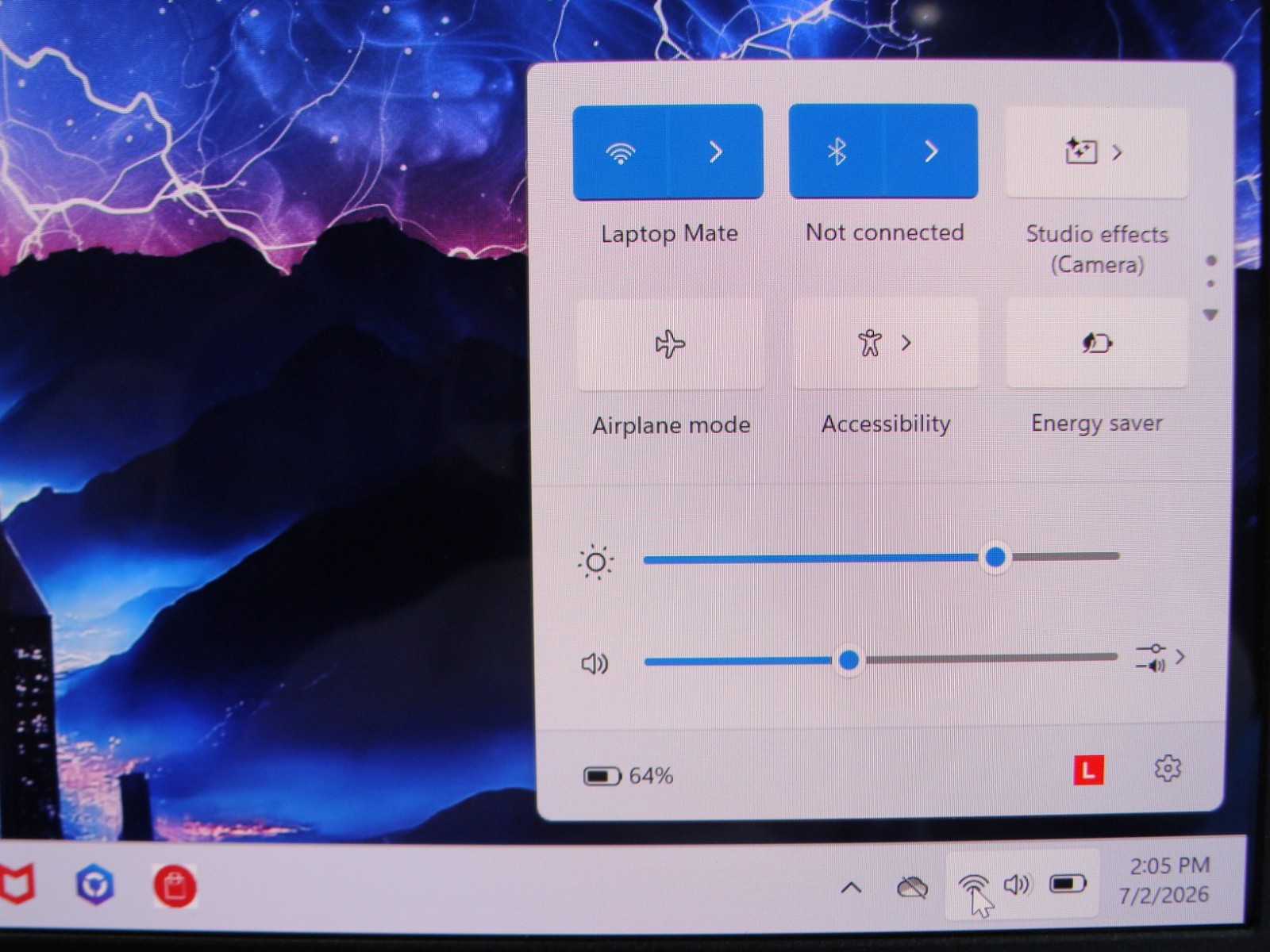Open all settings with the gear icon
The width and height of the screenshot is (1270, 952).
tap(1167, 768)
